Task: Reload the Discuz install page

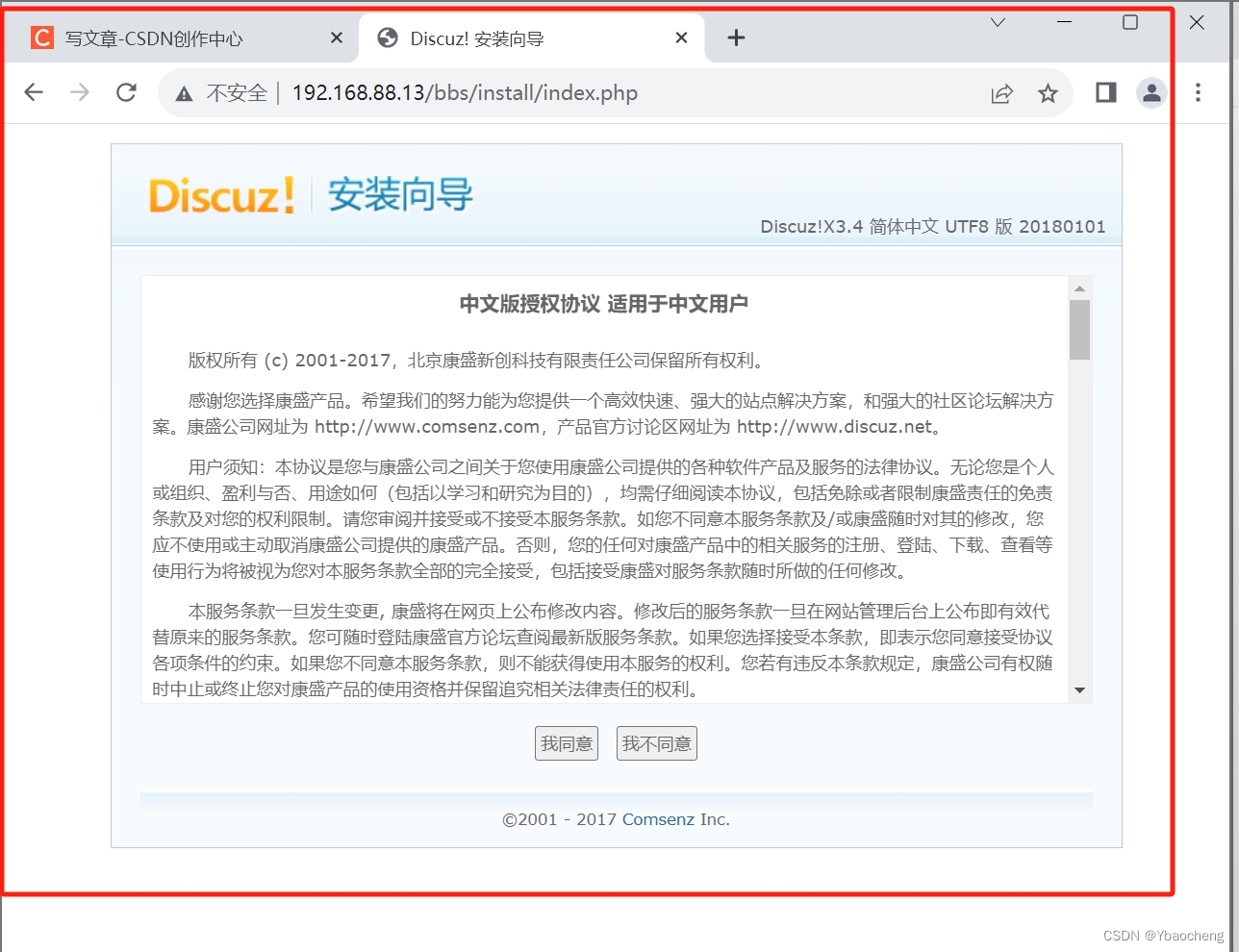Action: 126,92
